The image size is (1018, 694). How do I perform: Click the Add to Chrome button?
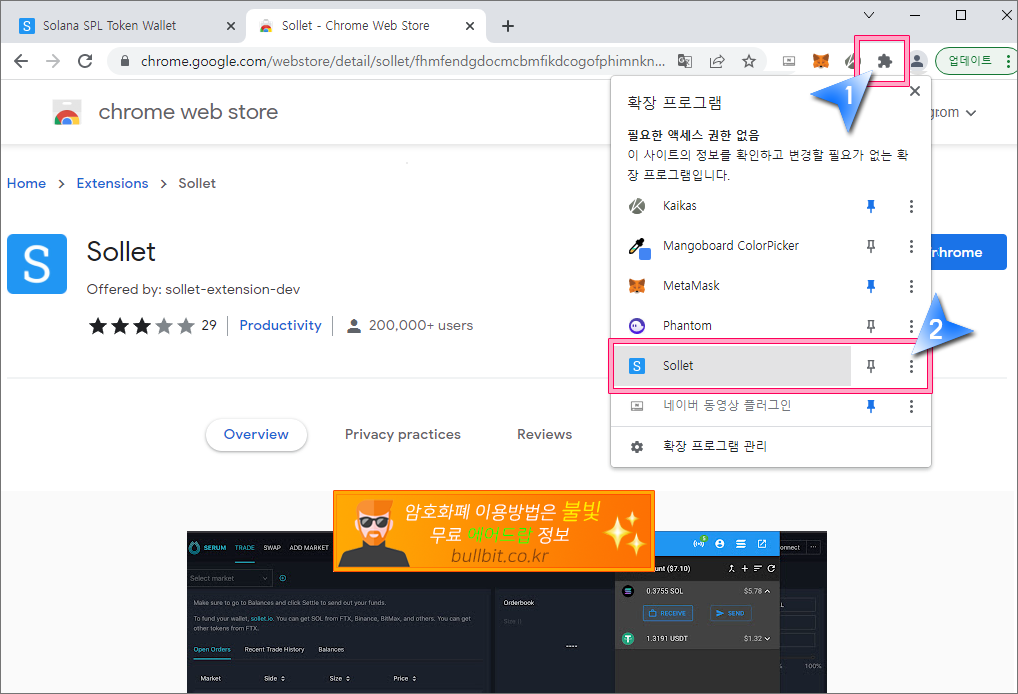pos(969,252)
